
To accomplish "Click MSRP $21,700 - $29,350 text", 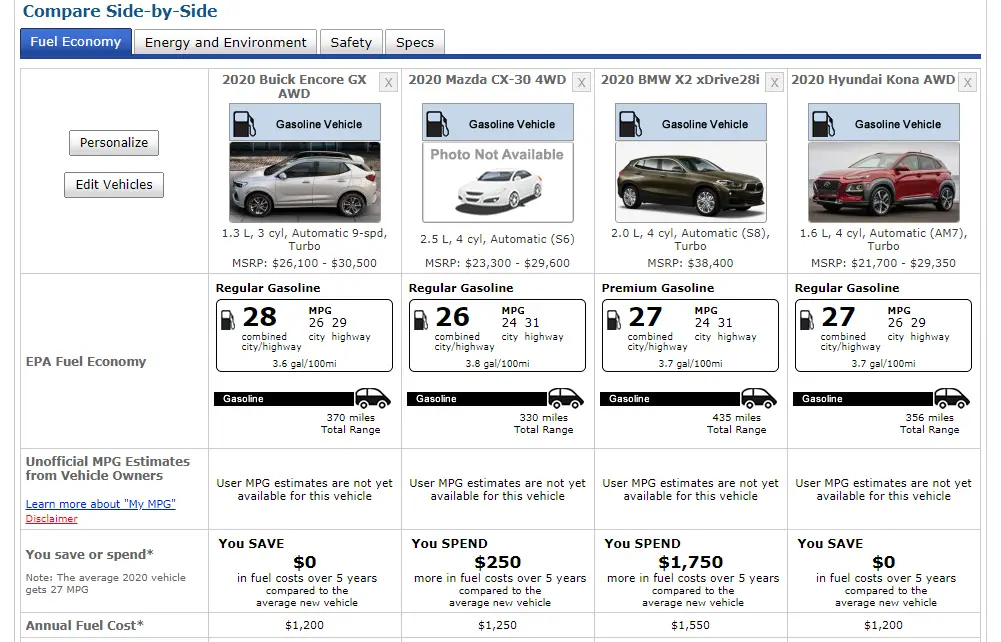I will [884, 263].
